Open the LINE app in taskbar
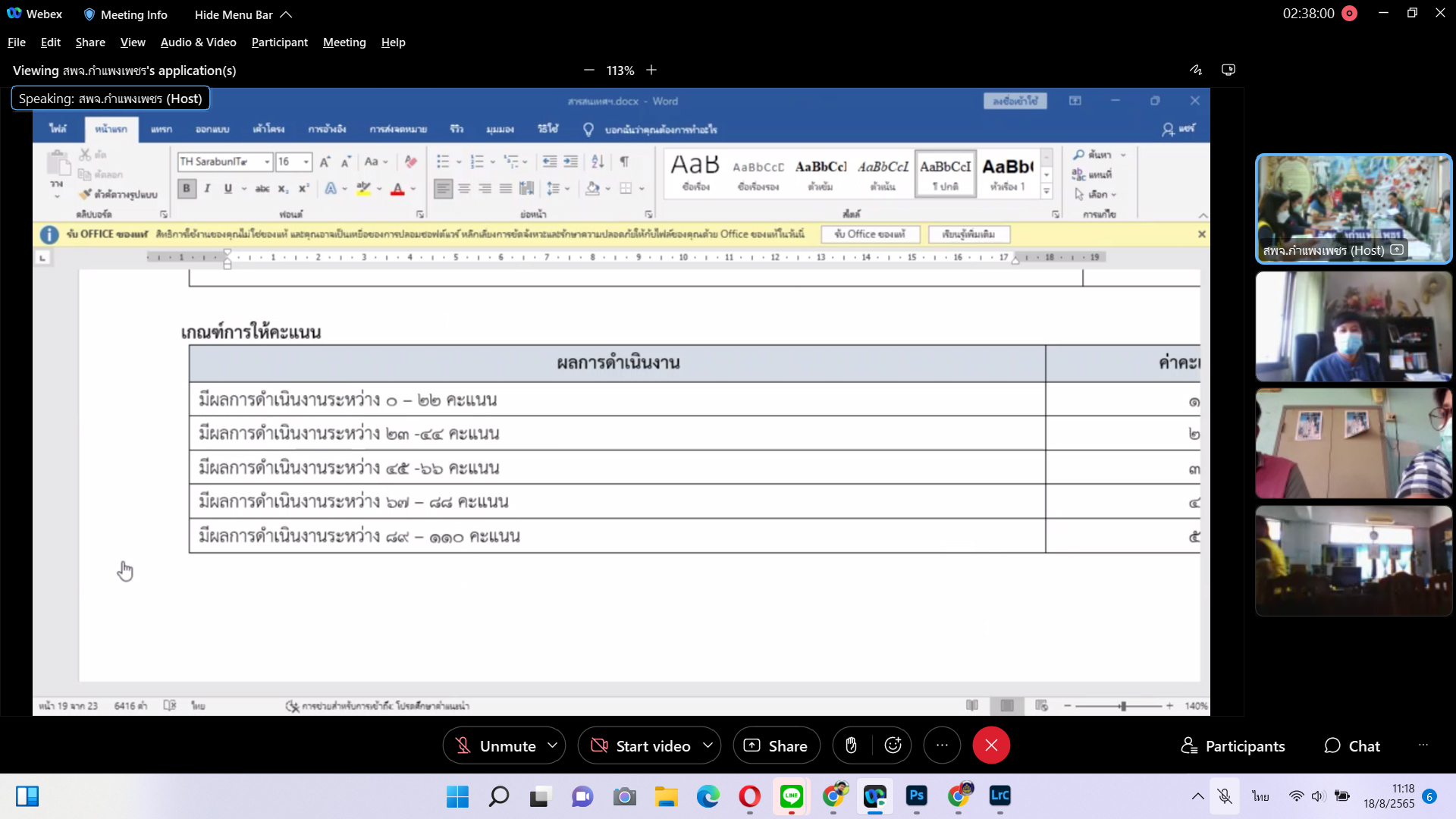 point(792,796)
